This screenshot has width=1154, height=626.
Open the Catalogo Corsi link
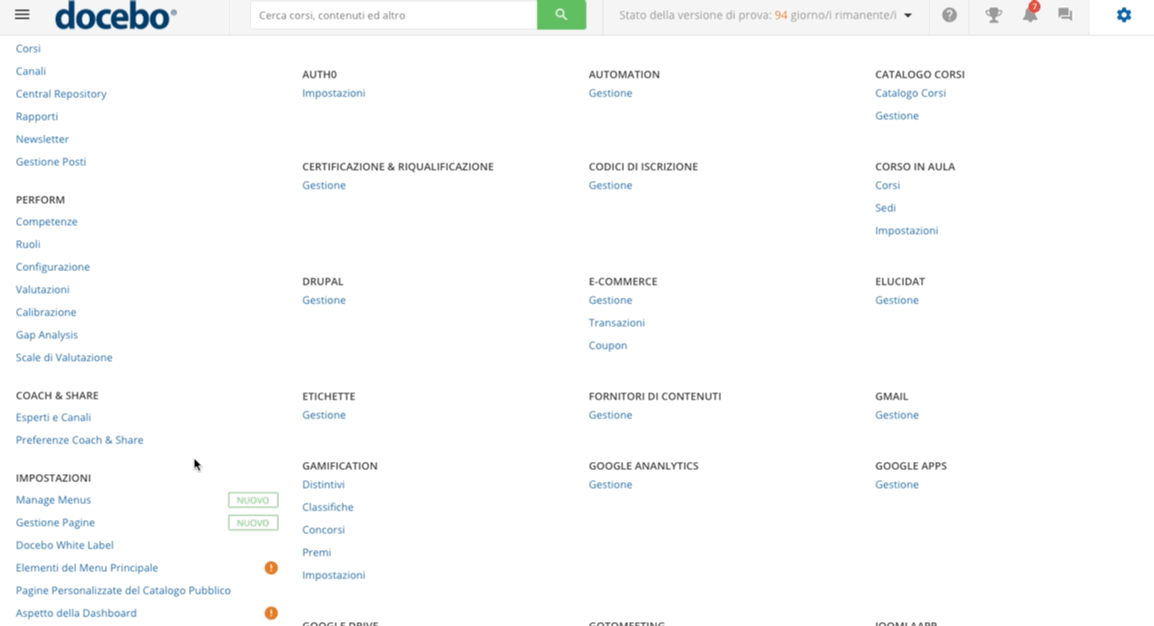910,93
